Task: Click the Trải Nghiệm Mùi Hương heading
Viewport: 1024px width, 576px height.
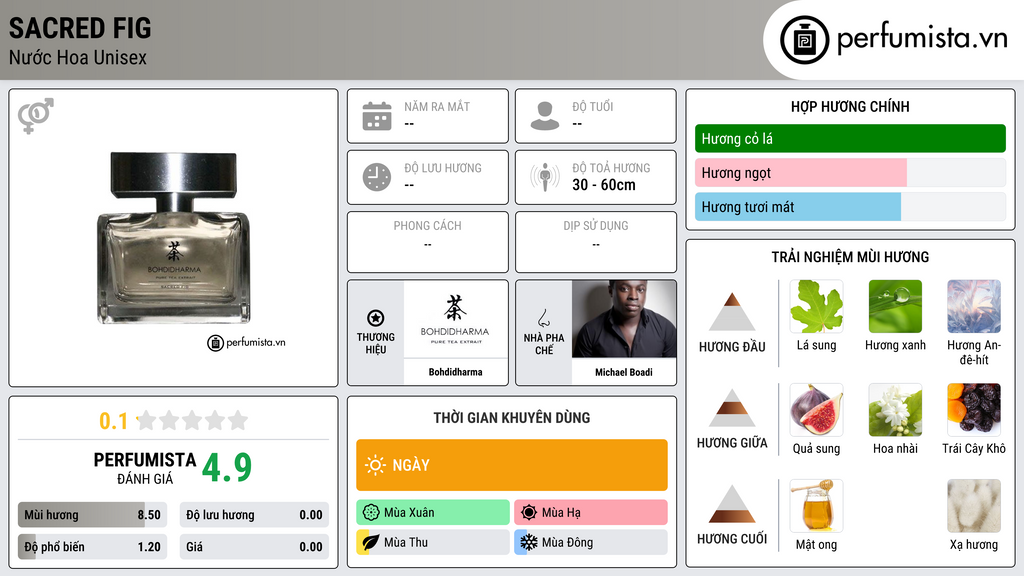Action: pyautogui.click(x=850, y=257)
